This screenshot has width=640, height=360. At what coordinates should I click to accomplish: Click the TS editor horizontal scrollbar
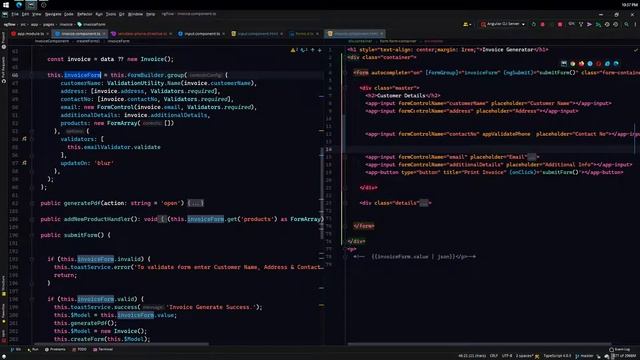[122, 344]
